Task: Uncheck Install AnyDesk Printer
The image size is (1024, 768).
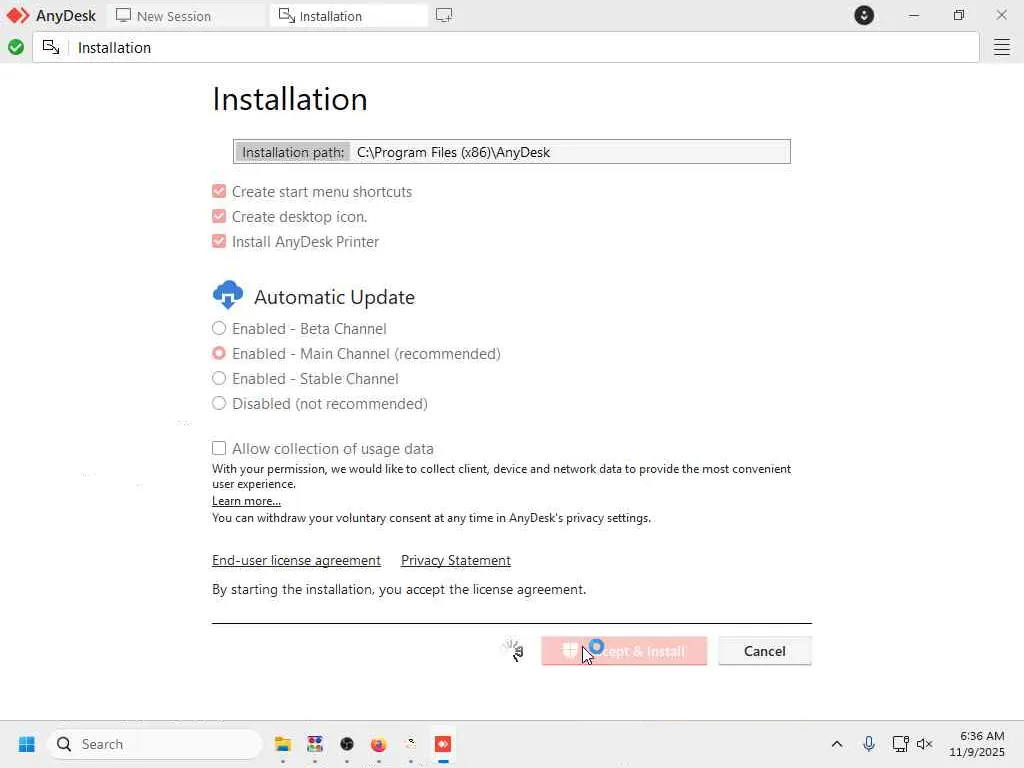Action: coord(219,242)
